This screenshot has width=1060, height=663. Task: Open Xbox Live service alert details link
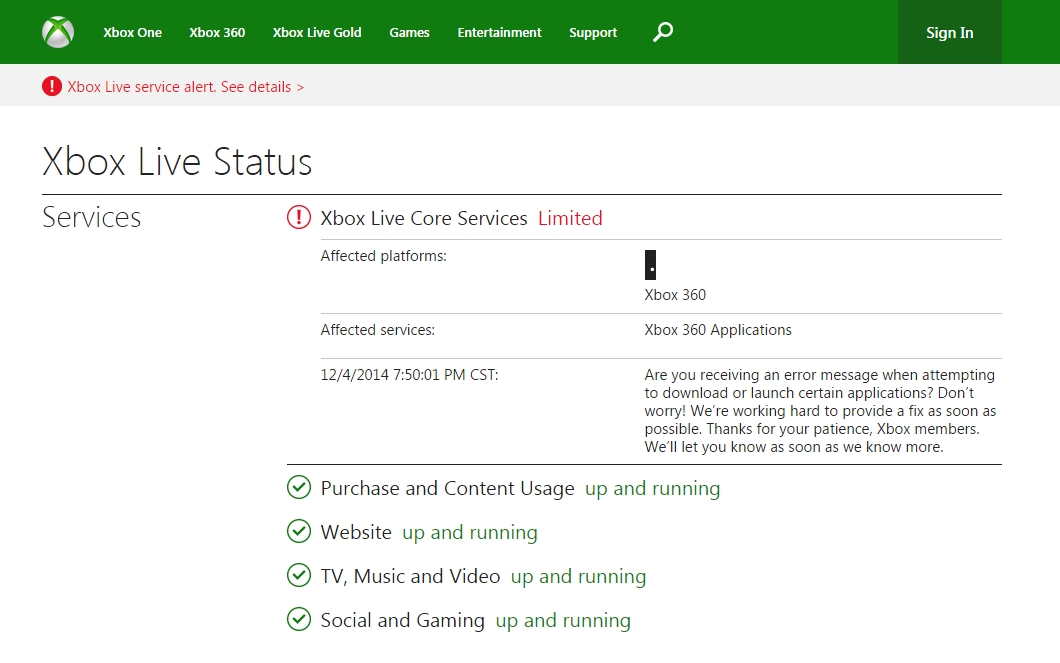coord(186,87)
